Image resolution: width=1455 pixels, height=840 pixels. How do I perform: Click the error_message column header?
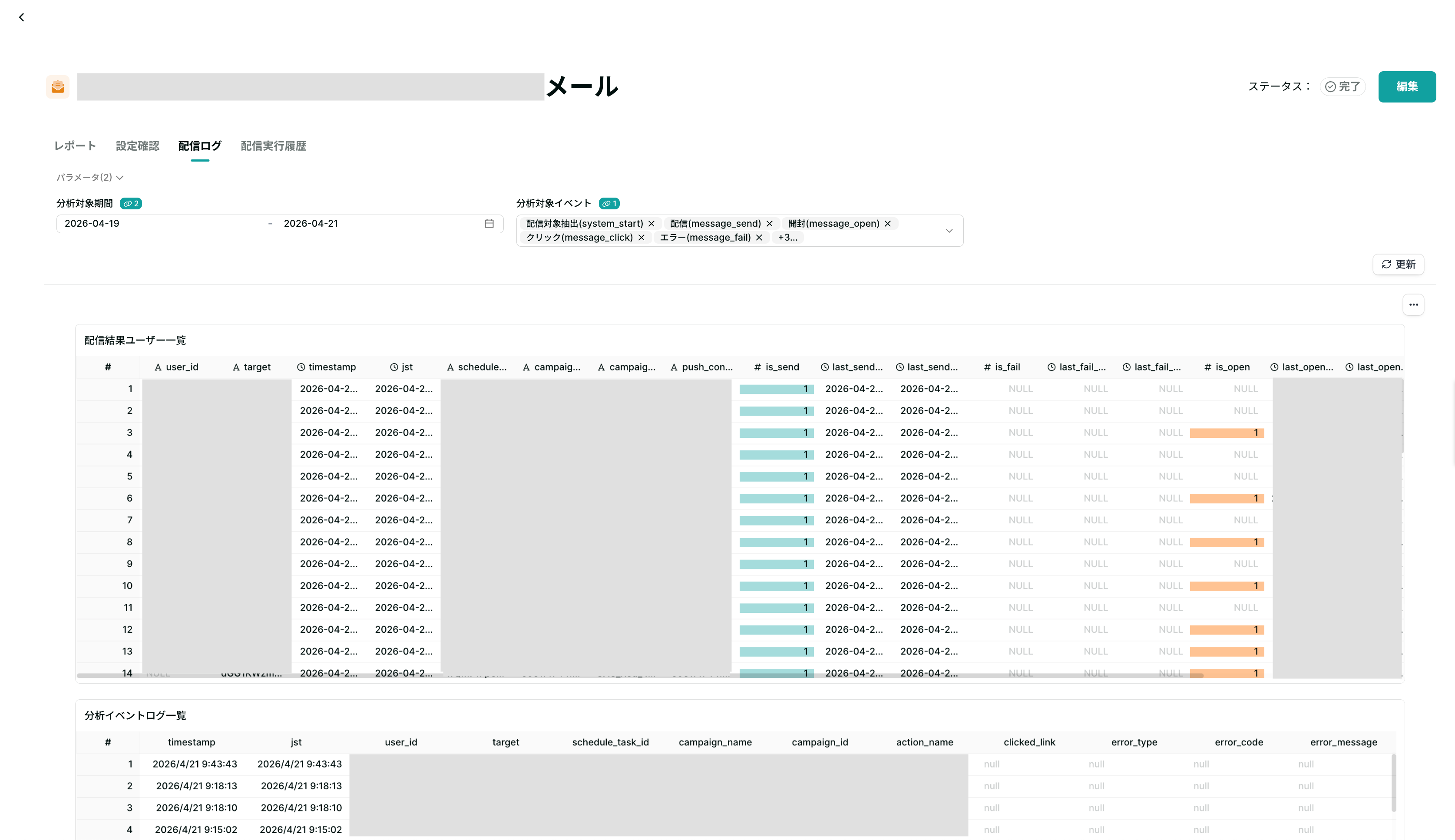point(1343,742)
